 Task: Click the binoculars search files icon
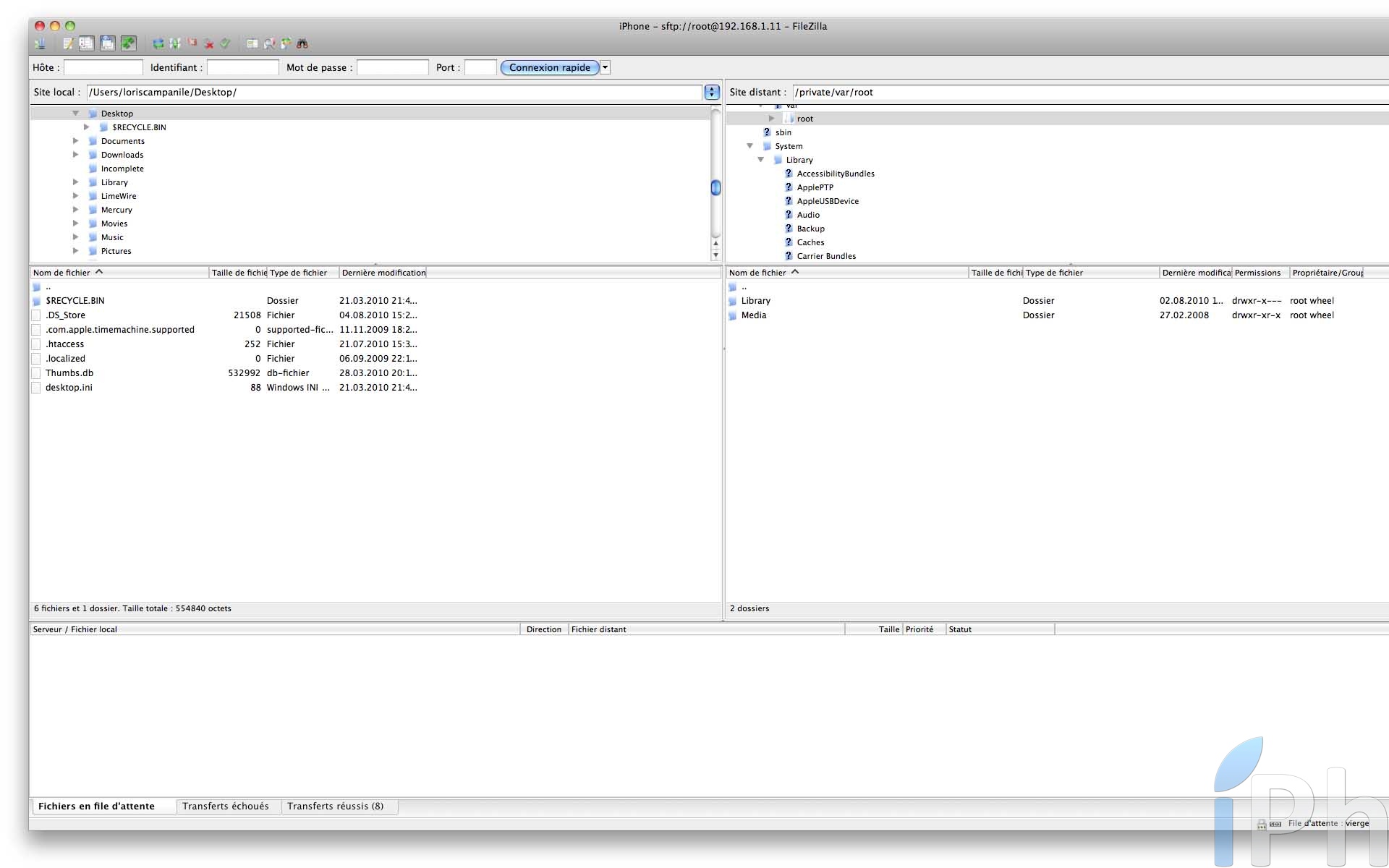pos(302,44)
